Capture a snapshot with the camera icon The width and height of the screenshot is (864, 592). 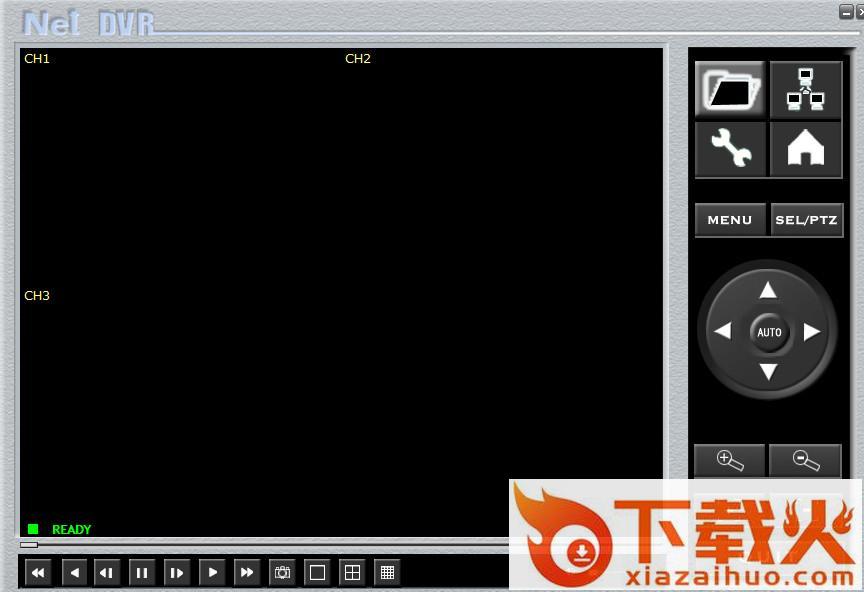pyautogui.click(x=282, y=573)
